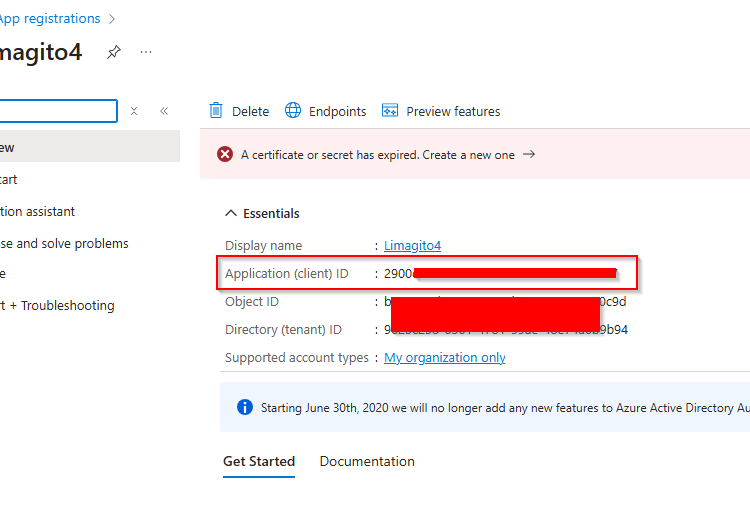Switch to the Get Started tab

coord(259,461)
